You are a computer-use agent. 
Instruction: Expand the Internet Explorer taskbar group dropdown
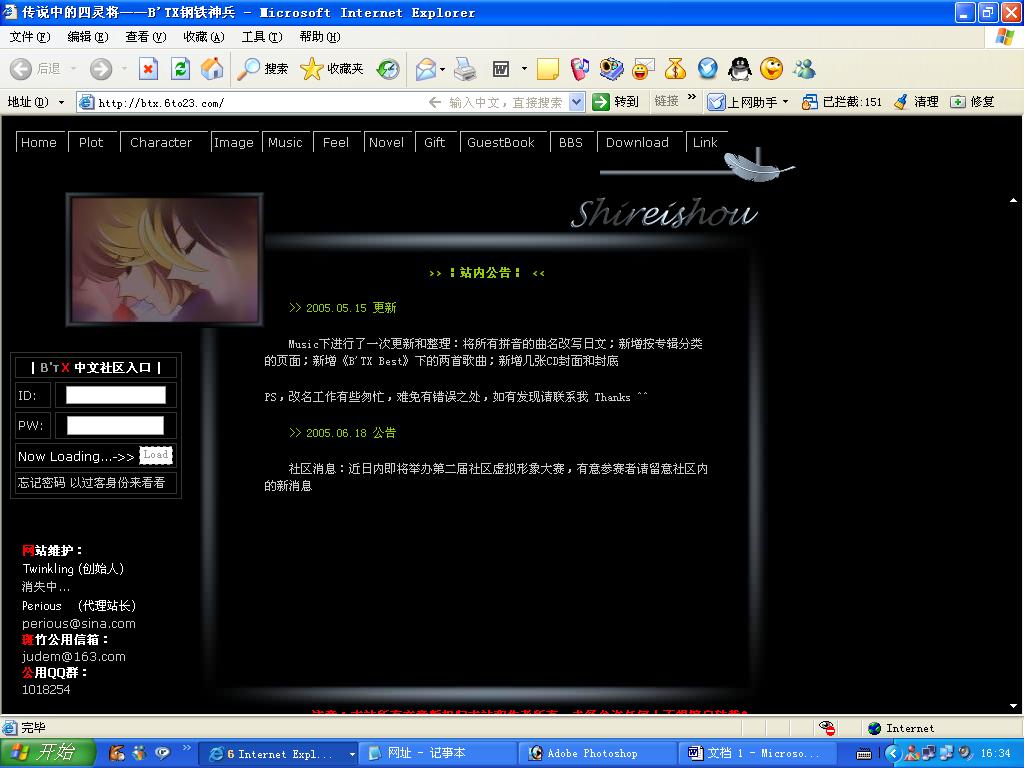(x=352, y=754)
